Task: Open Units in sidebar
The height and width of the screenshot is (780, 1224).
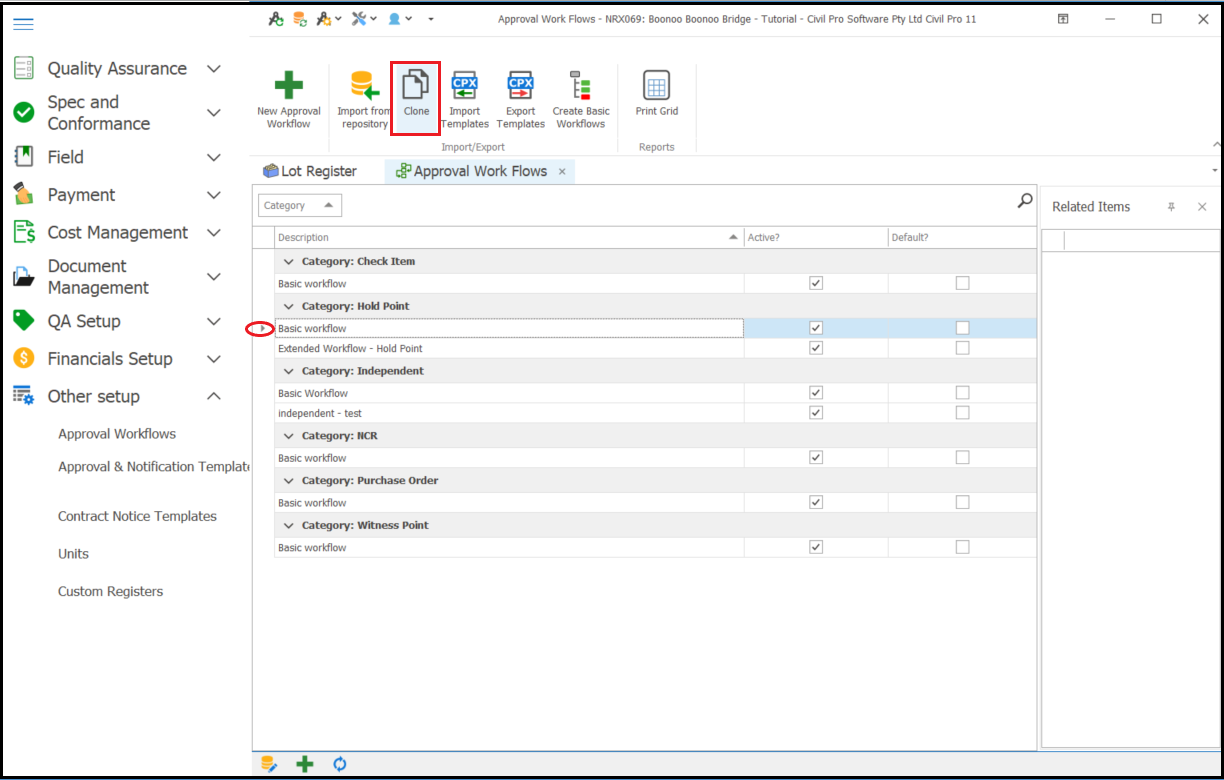Action: (73, 554)
